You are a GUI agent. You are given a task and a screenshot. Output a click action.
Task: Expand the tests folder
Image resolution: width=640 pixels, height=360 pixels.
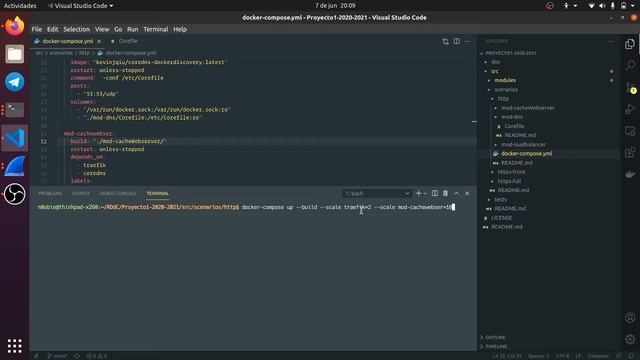[x=501, y=200]
